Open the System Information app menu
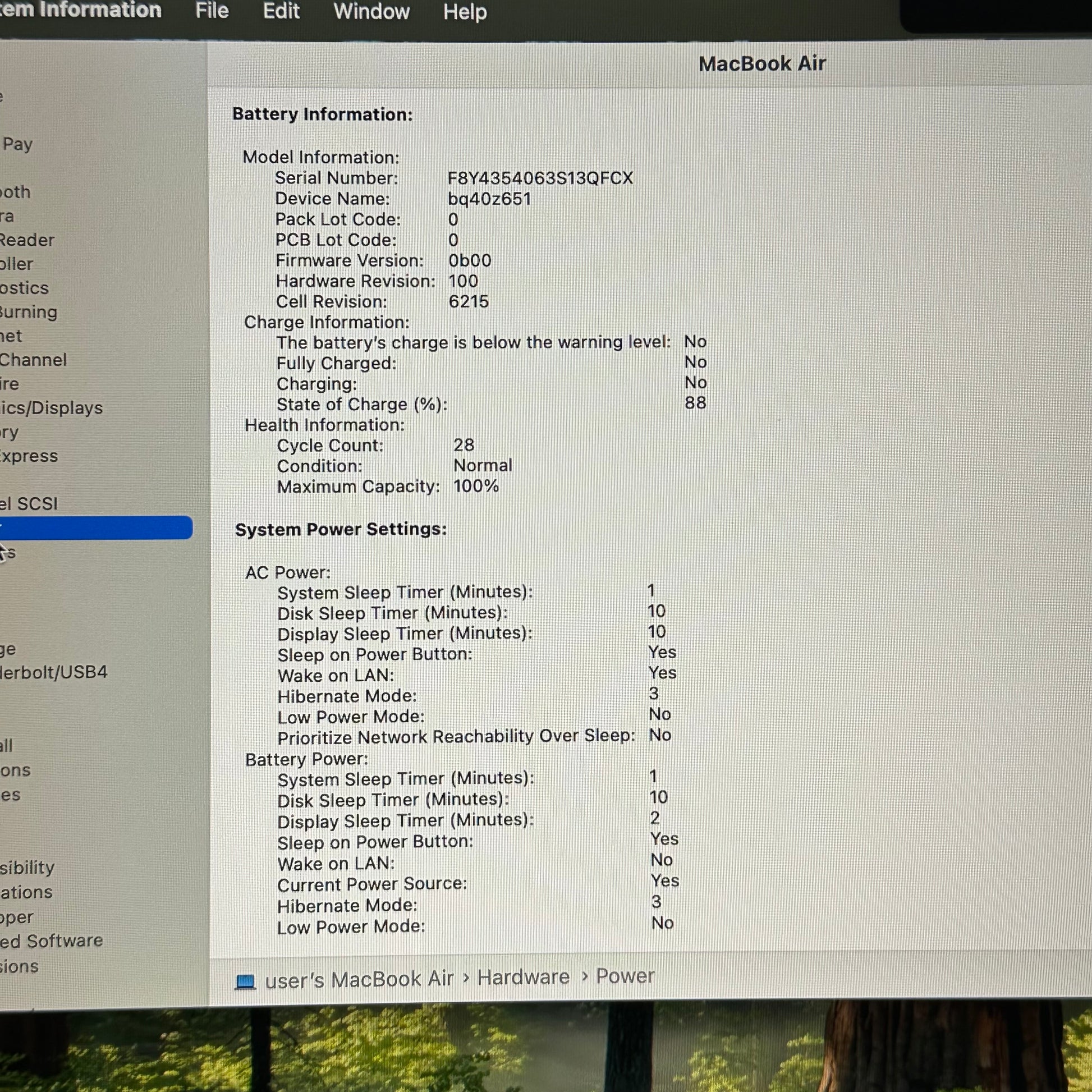1092x1092 pixels. (x=80, y=10)
